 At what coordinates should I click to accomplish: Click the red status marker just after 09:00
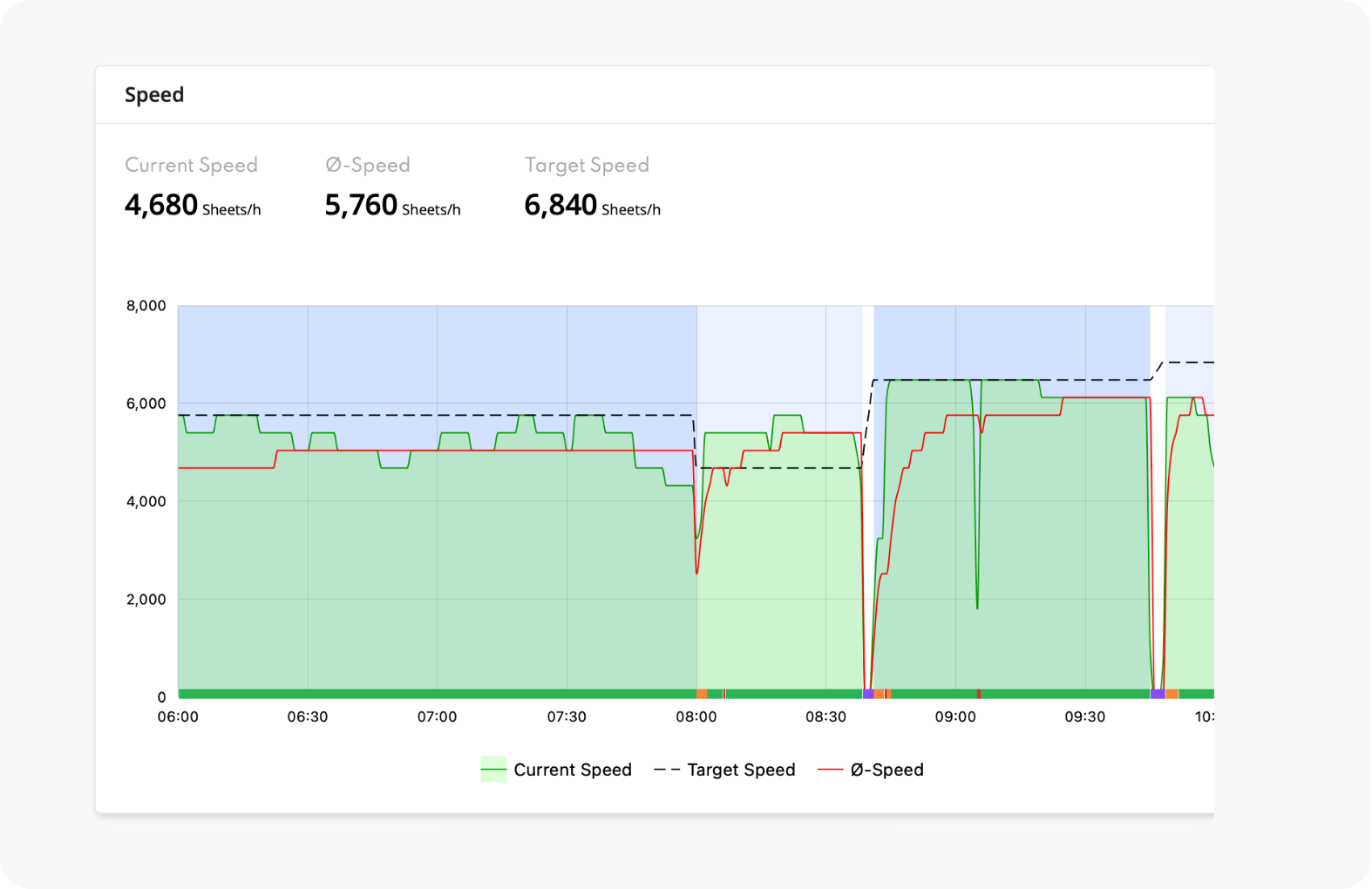coord(979,694)
